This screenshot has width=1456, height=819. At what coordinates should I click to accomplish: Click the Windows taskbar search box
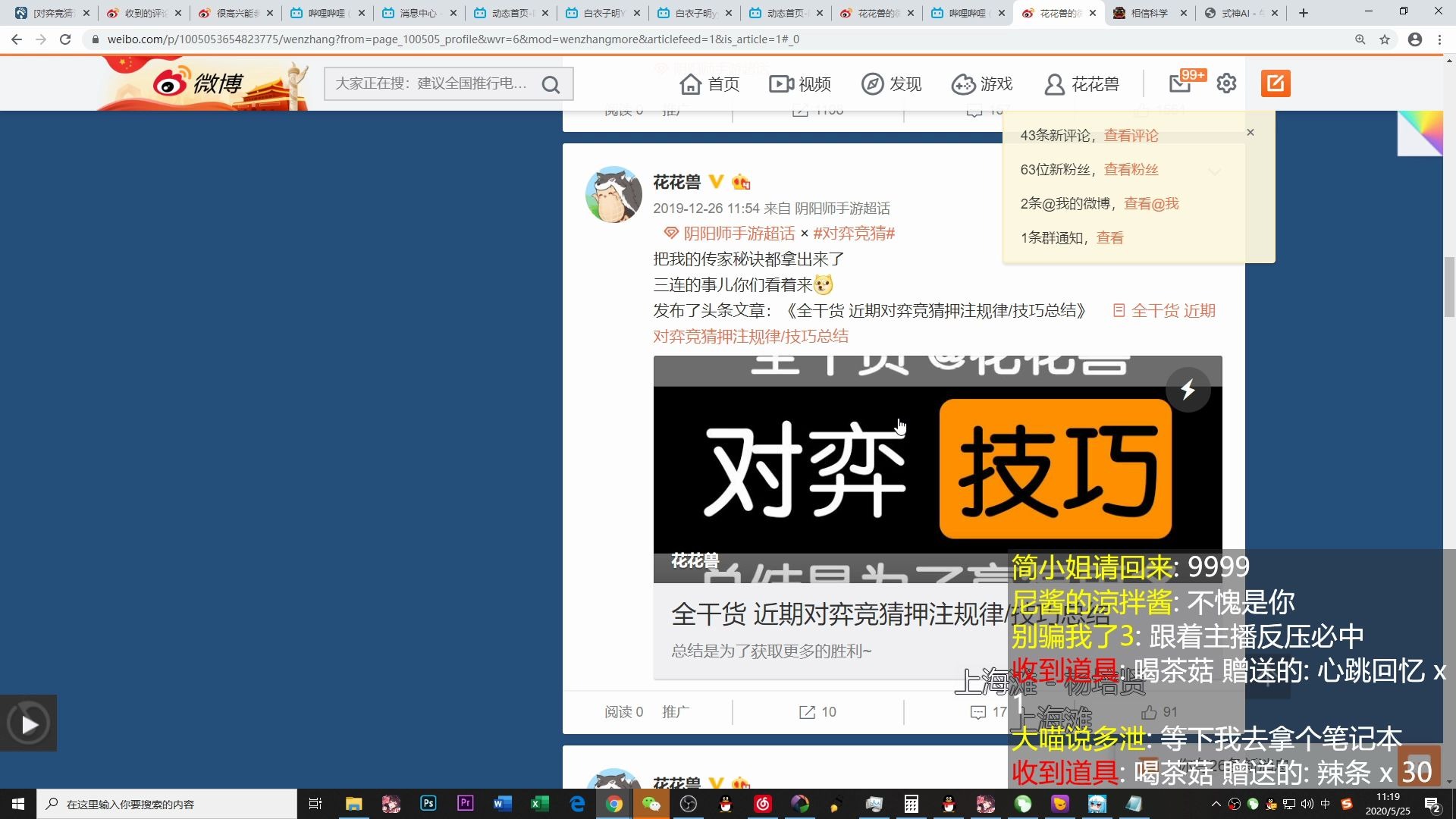click(167, 804)
